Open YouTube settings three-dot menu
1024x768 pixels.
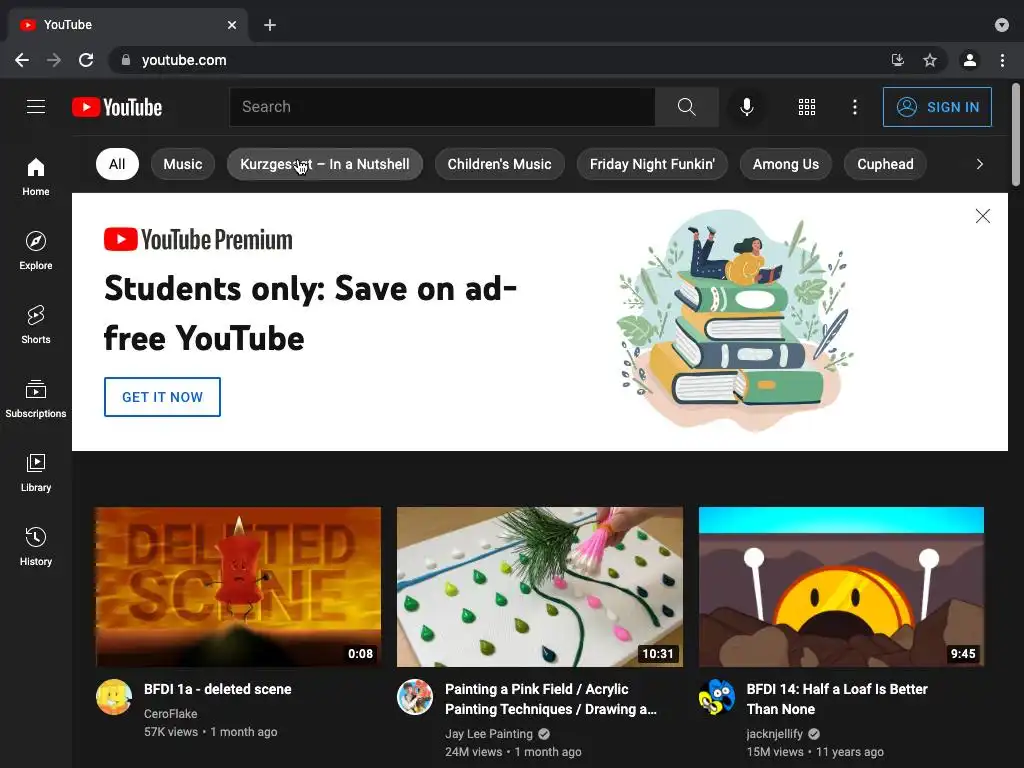(x=854, y=107)
